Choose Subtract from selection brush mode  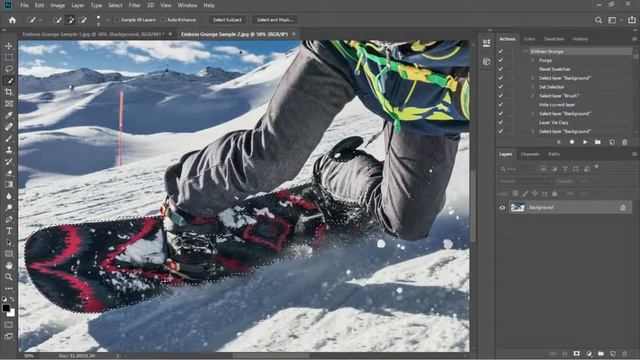tap(82, 20)
